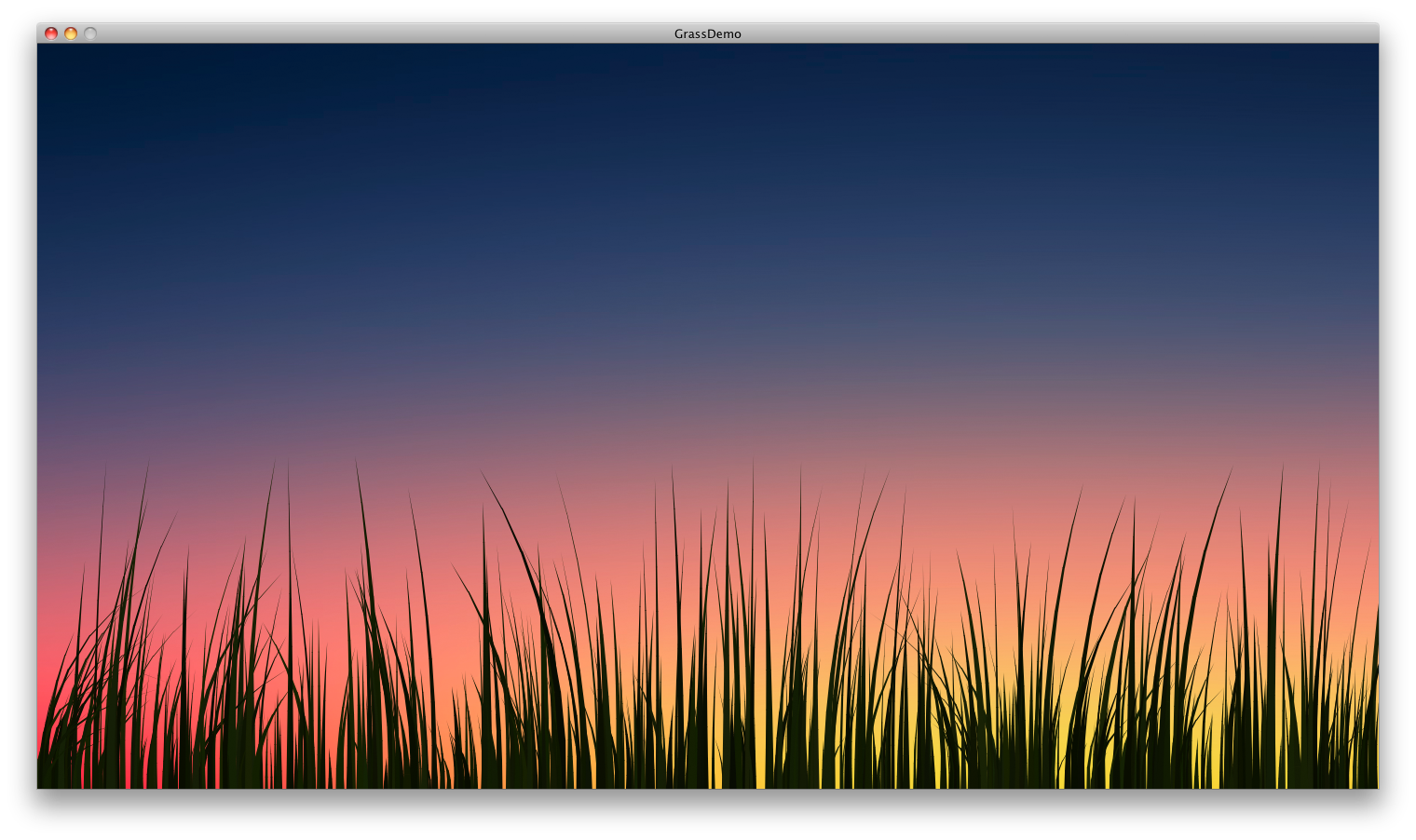Click the grayed-out zoom button
Screen dimensions: 1416x840
90,34
